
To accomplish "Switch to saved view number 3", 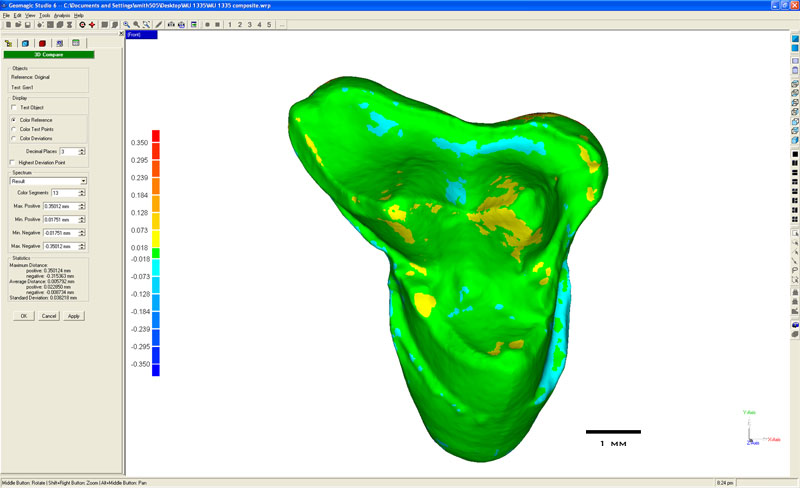I will [250, 24].
